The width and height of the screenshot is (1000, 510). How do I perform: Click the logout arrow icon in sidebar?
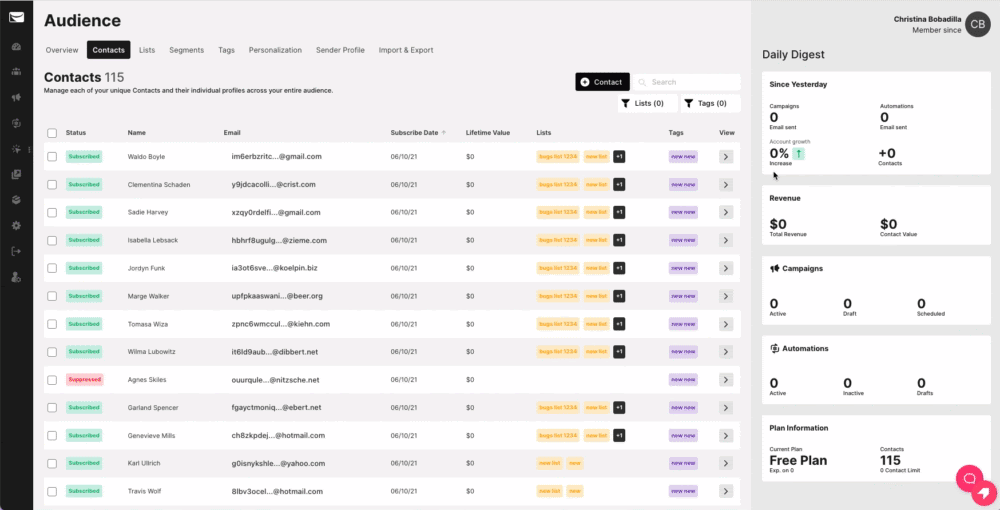pyautogui.click(x=16, y=251)
